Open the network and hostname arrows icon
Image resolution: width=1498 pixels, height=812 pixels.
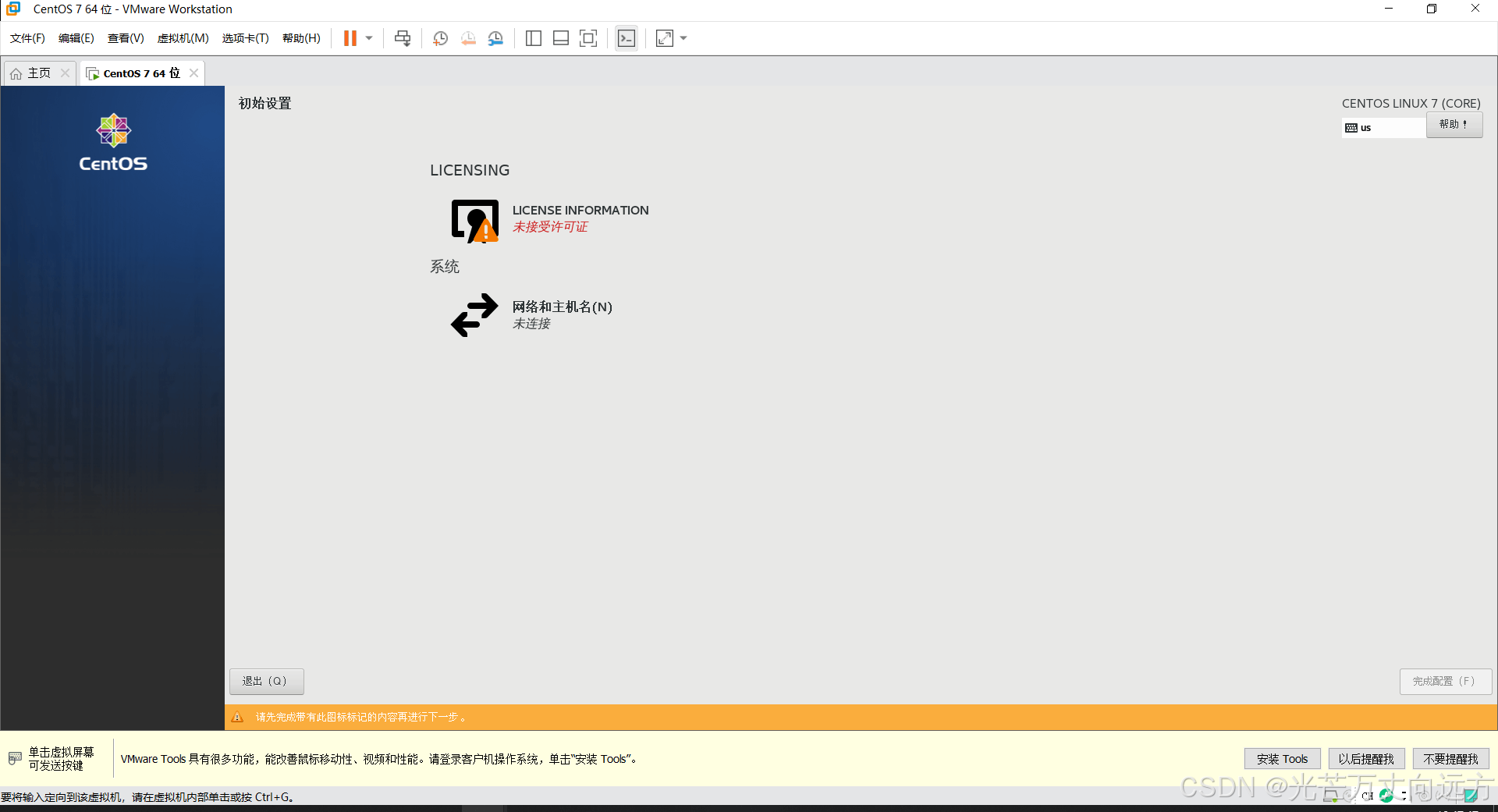(x=474, y=315)
